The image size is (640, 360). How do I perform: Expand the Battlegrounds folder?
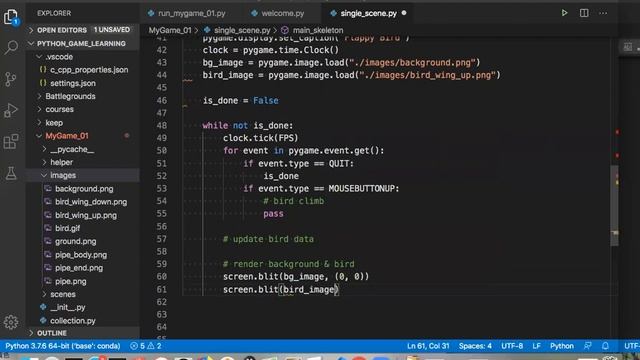[x=83, y=96]
